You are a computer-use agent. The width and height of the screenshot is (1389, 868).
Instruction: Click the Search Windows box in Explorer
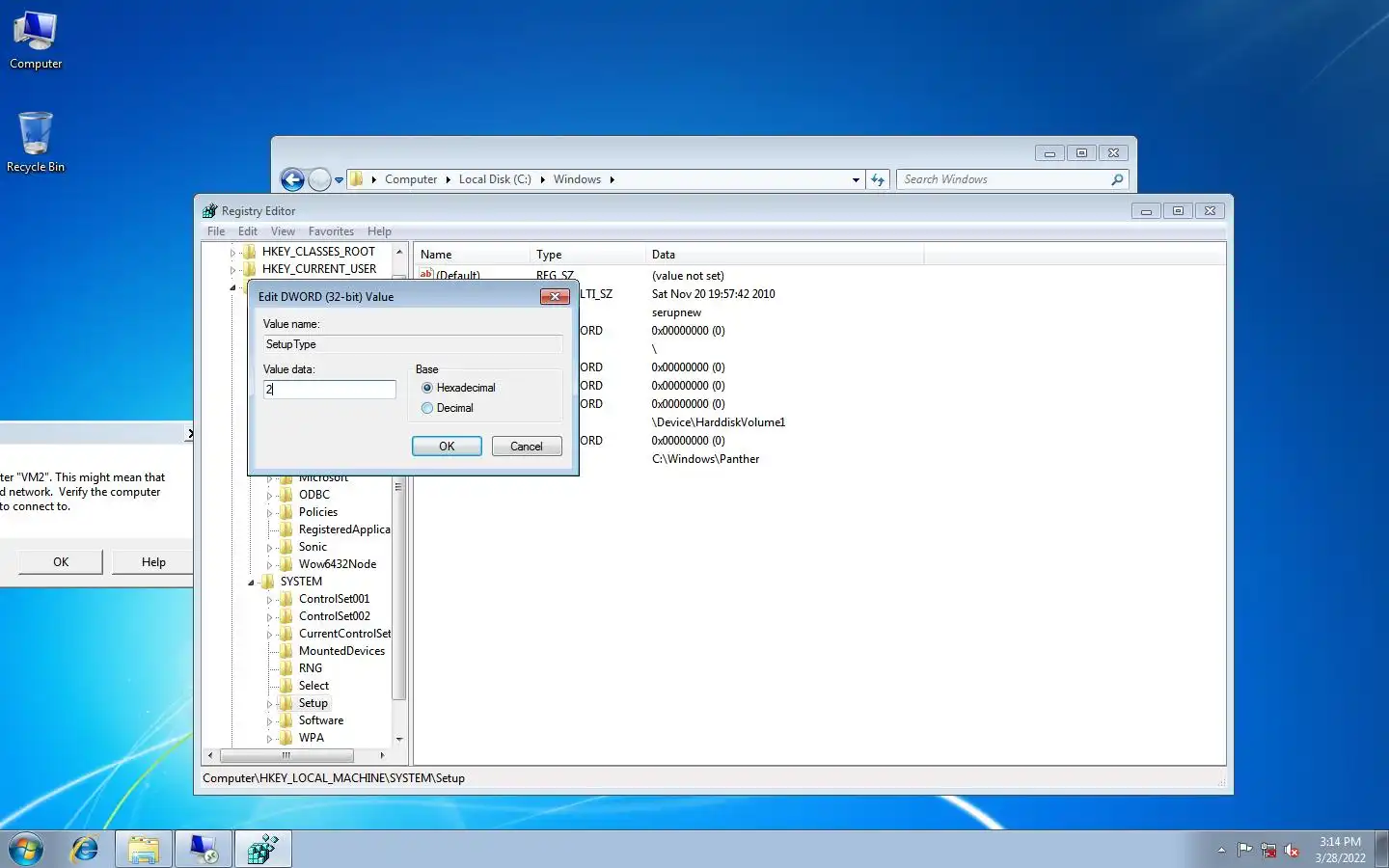pyautogui.click(x=1012, y=179)
